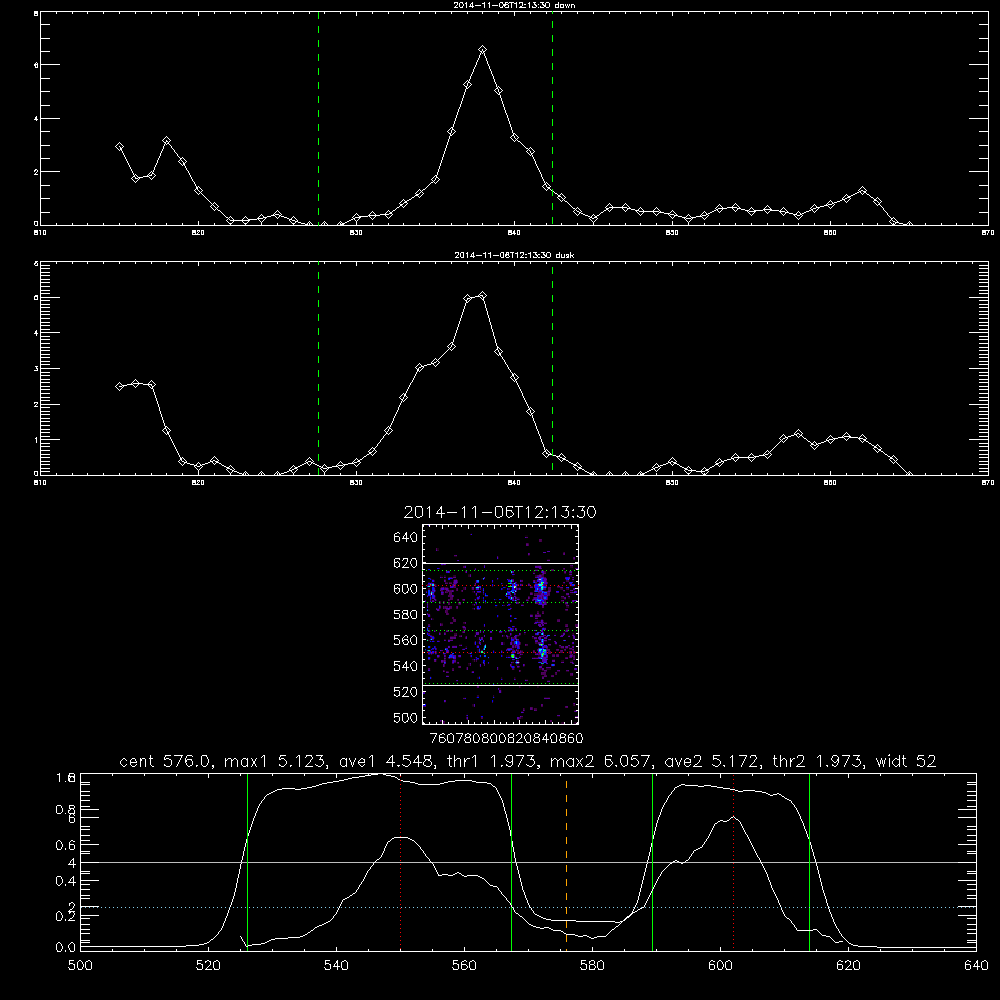Click the secondary peak diamond near 818 in dawn plot
Image resolution: width=1000 pixels, height=1000 pixels.
pyautogui.click(x=166, y=140)
